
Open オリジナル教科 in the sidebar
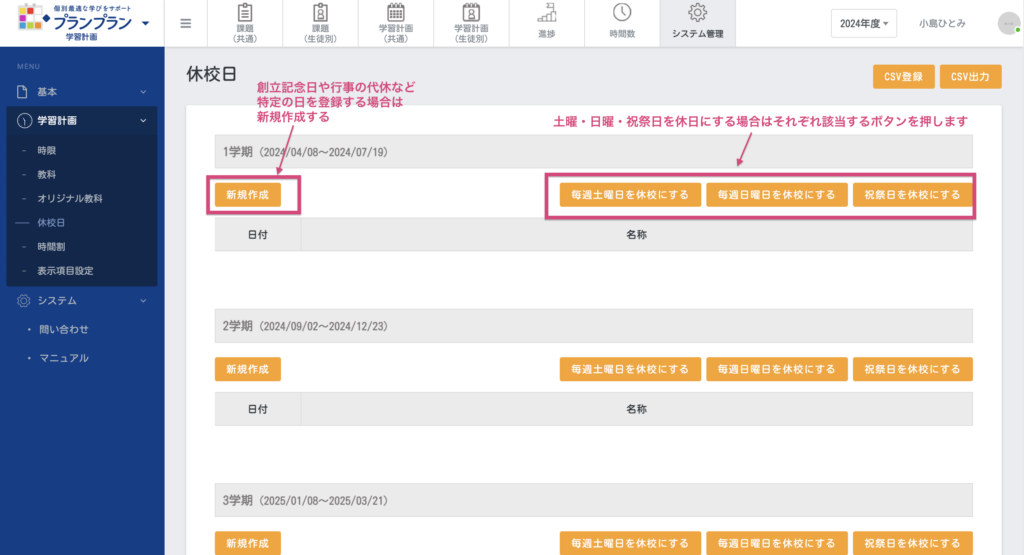(x=70, y=198)
